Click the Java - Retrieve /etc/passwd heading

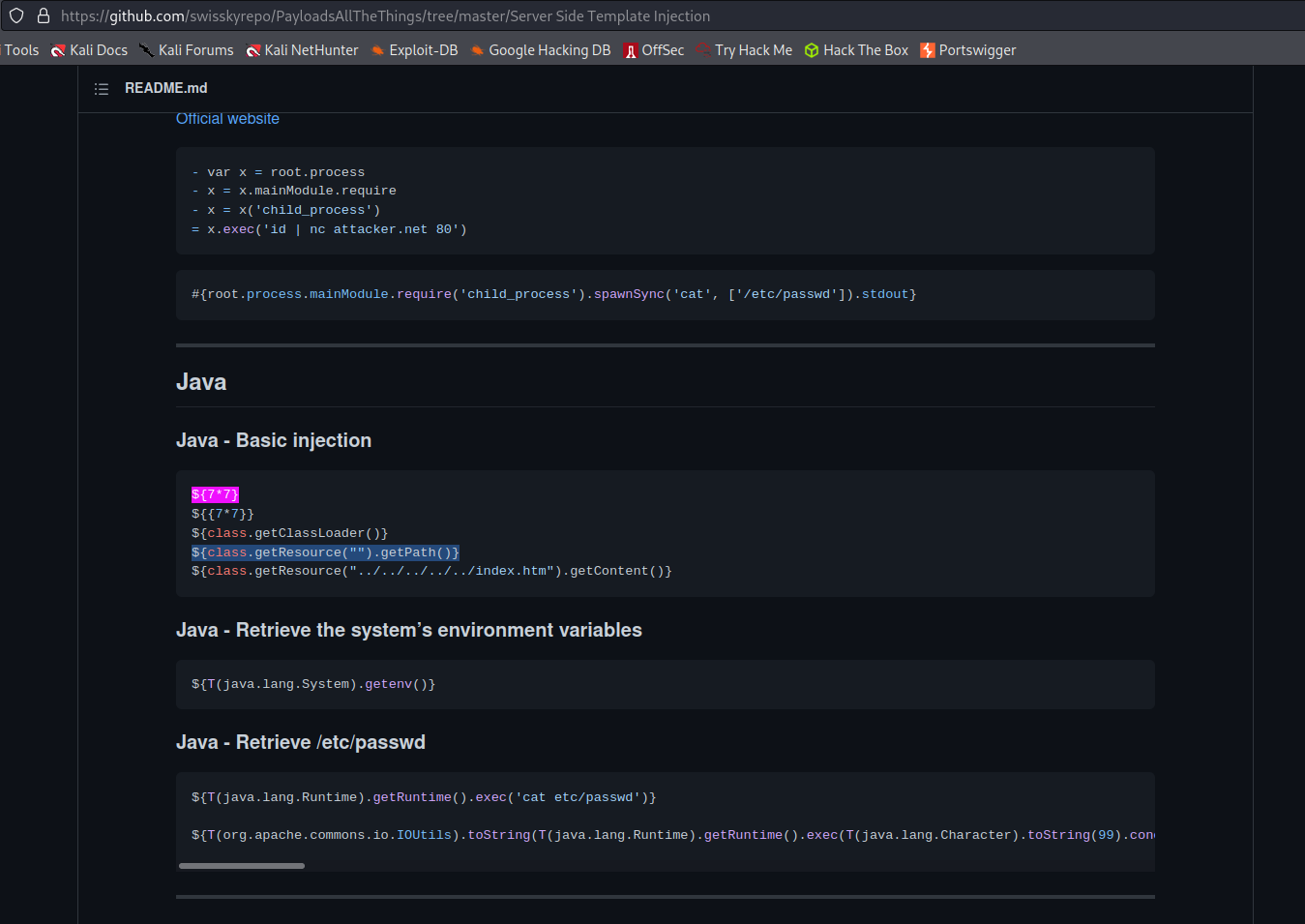pyautogui.click(x=301, y=742)
